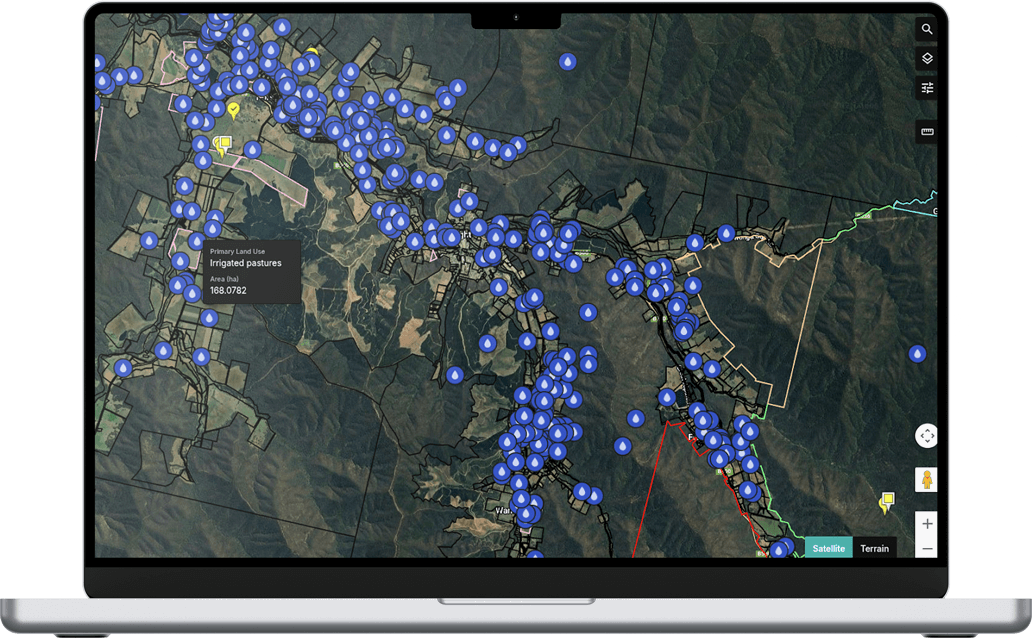The image size is (1032, 638).
Task: Select the yellow square marker above the tooltip
Action: coord(225,144)
